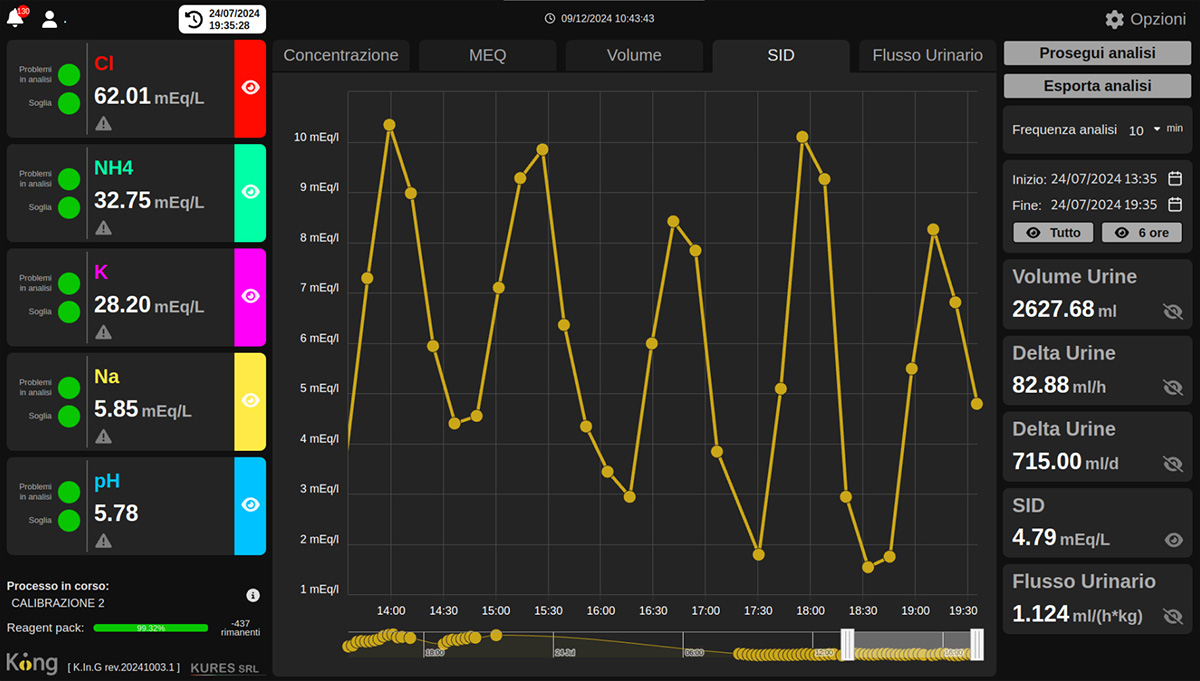Show the Volume Urine hidden series
The image size is (1200, 681).
pyautogui.click(x=1173, y=311)
